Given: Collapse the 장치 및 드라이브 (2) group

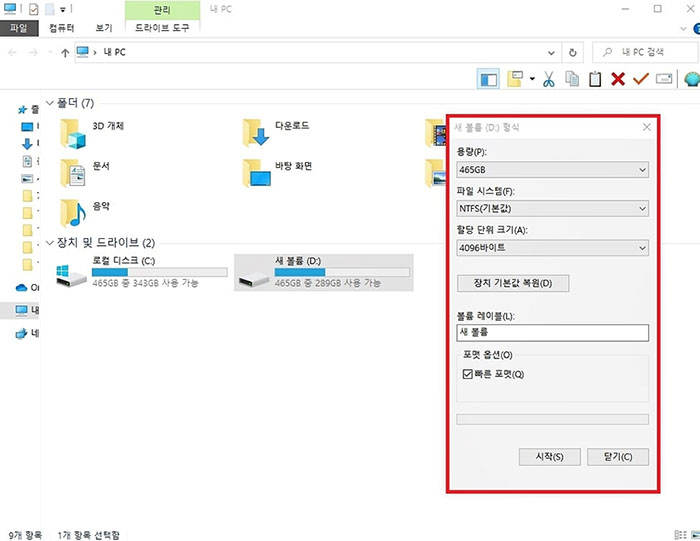Looking at the screenshot, I should pyautogui.click(x=50, y=243).
